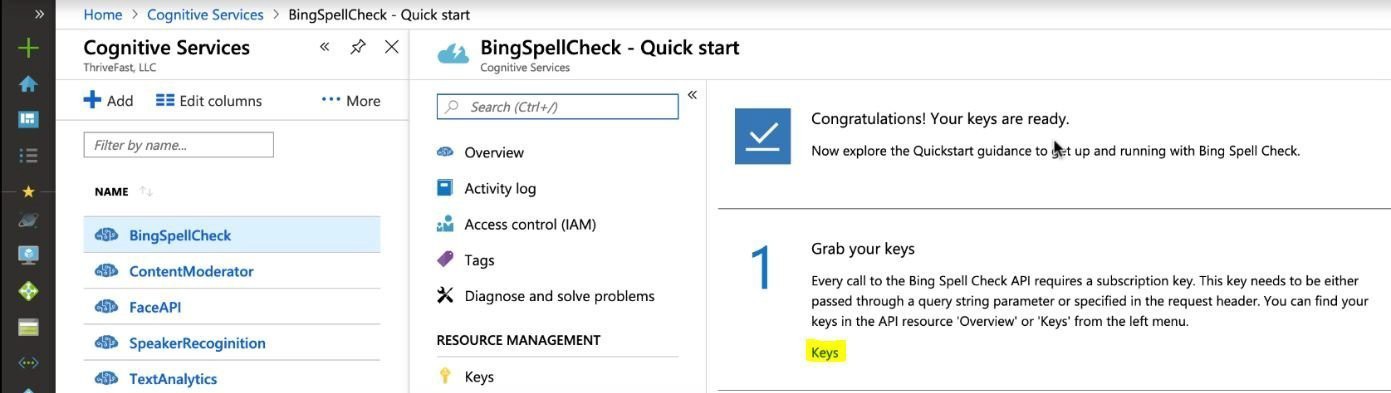Collapse the BingSpellCheck resource menu with its chevron
The image size is (1391, 393).
coord(692,95)
